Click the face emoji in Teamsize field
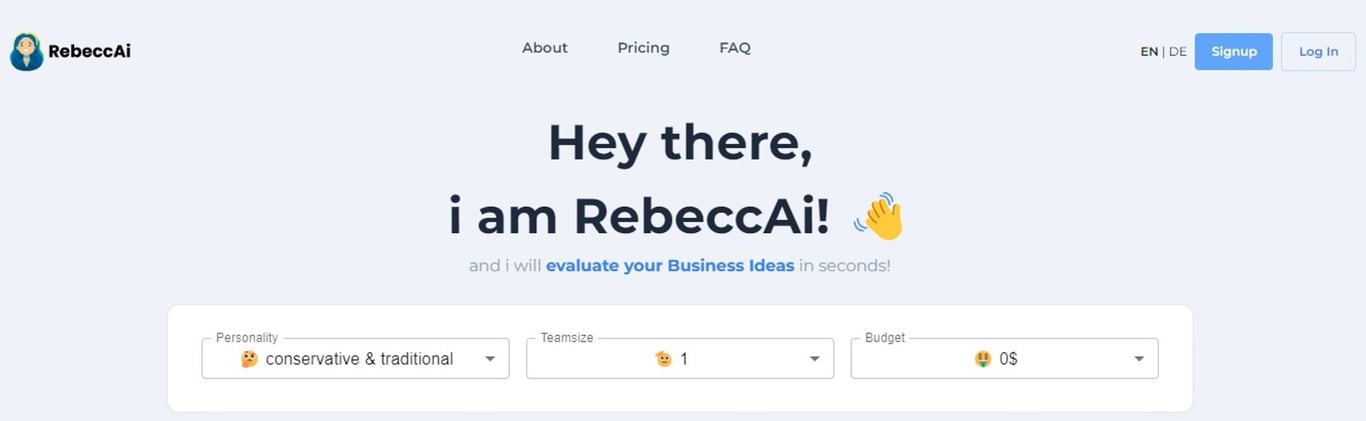The width and height of the screenshot is (1366, 421). tap(663, 359)
